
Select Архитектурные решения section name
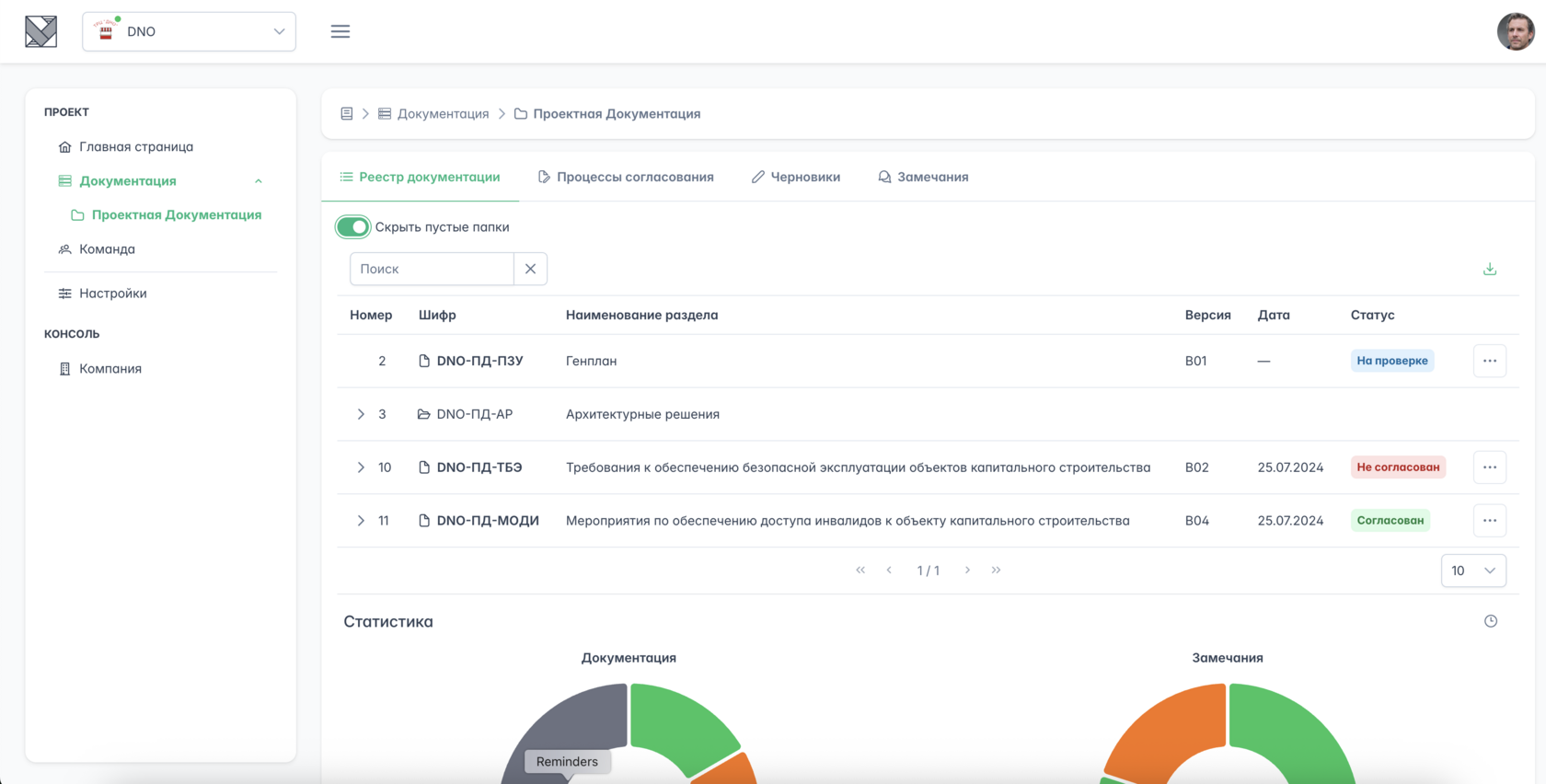coord(642,414)
